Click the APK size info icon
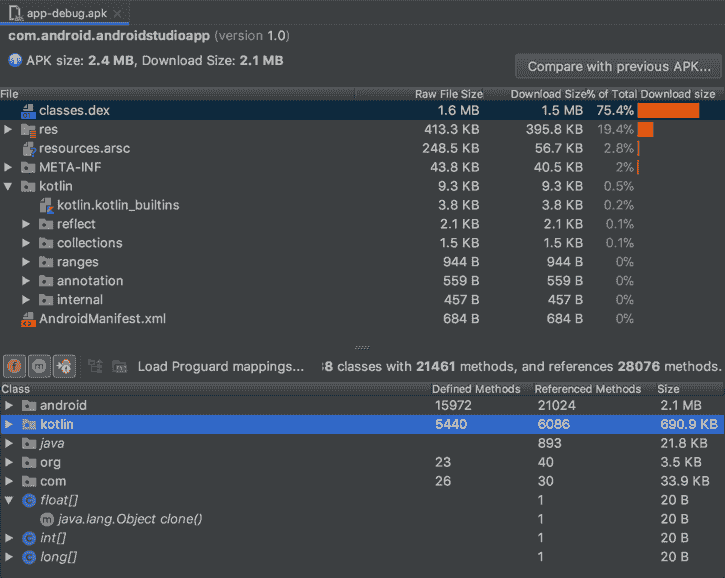725x578 pixels. coord(15,61)
